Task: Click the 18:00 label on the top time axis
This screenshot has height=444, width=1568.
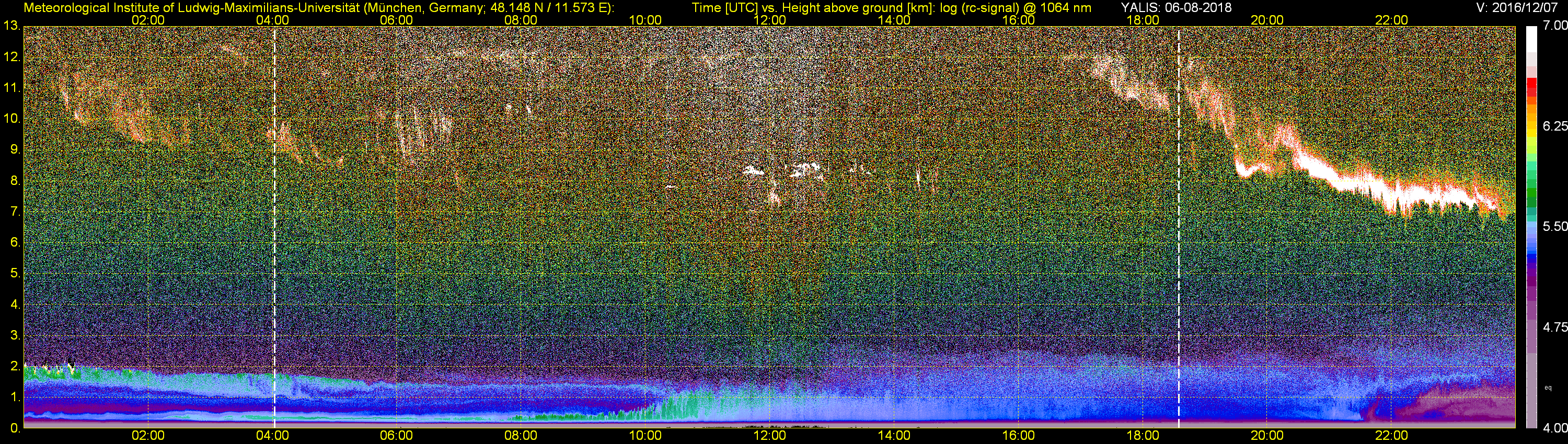Action: click(x=1143, y=20)
